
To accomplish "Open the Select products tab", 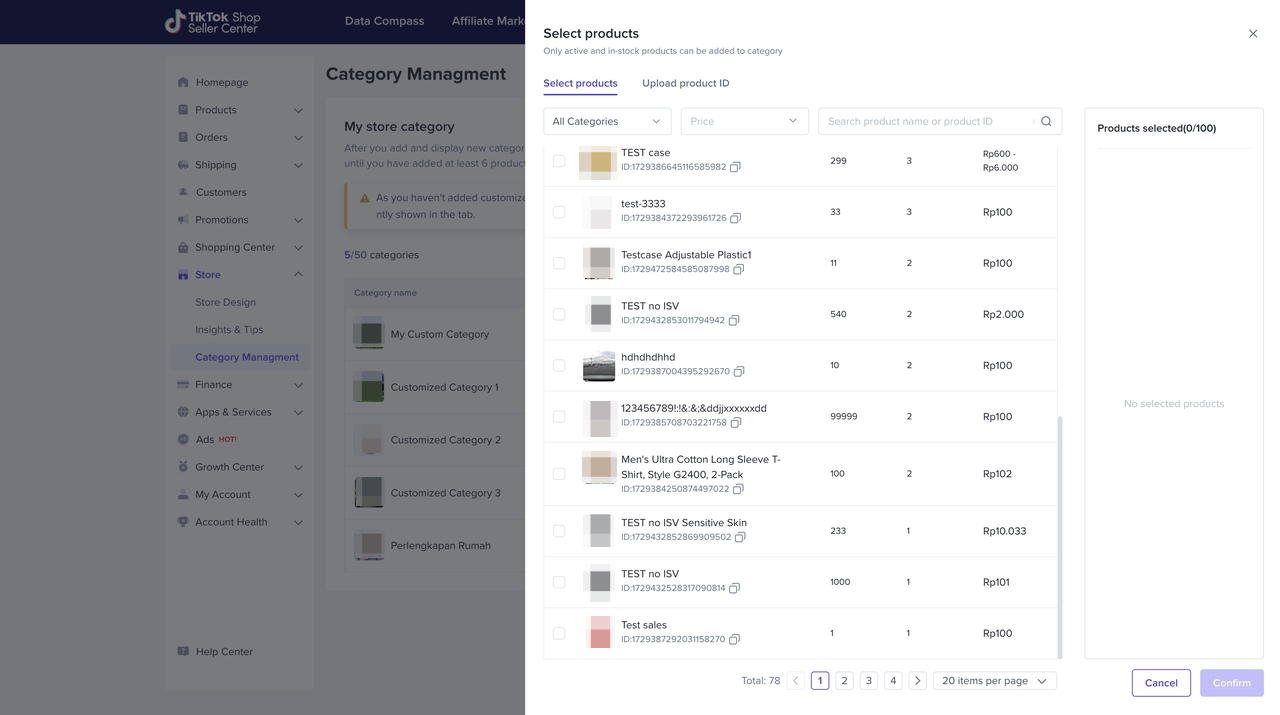I will click(580, 84).
